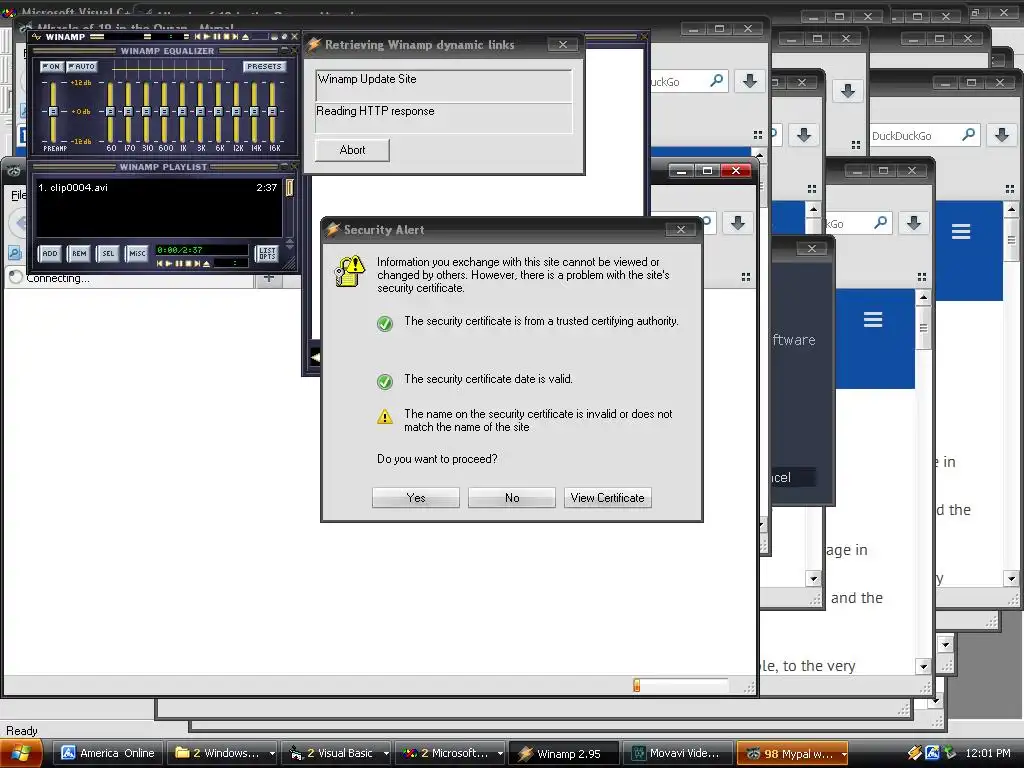Switch to America Online in the taskbar

tap(109, 753)
